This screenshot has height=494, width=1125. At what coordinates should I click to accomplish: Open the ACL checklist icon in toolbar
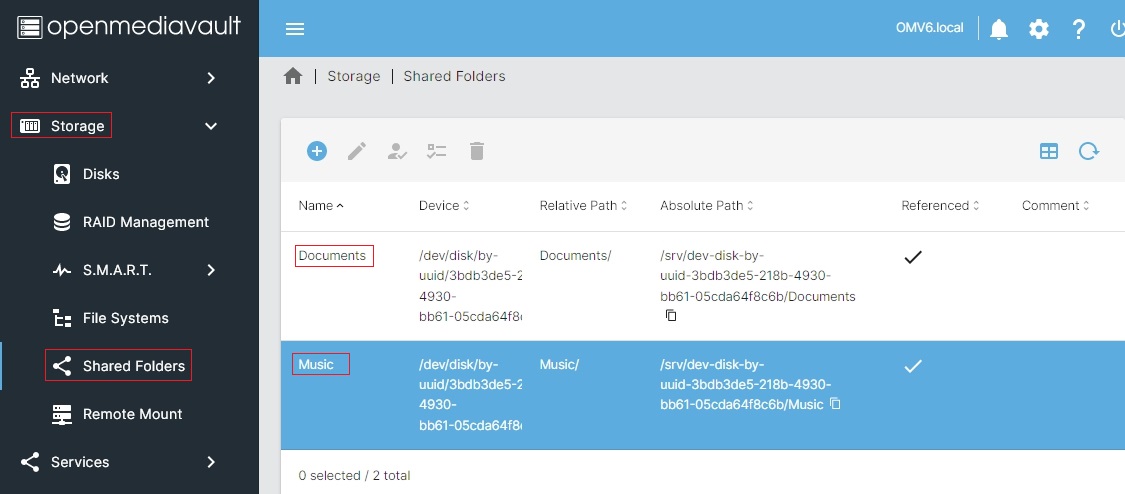pos(437,151)
